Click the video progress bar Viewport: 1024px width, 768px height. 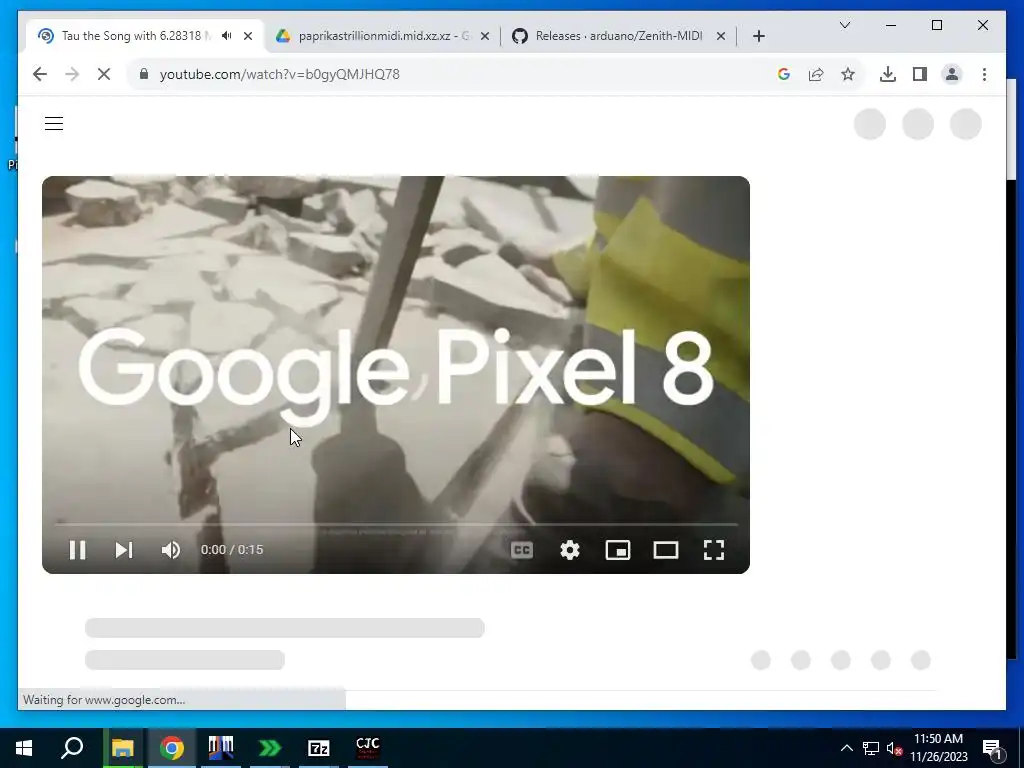click(396, 524)
